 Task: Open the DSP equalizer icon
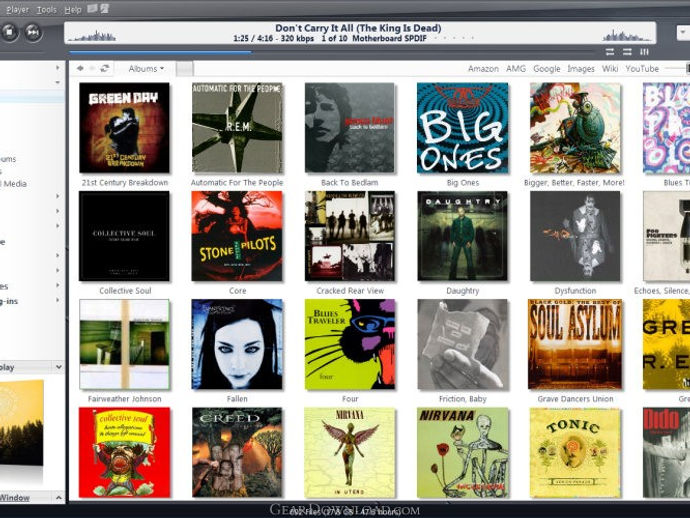coord(645,52)
